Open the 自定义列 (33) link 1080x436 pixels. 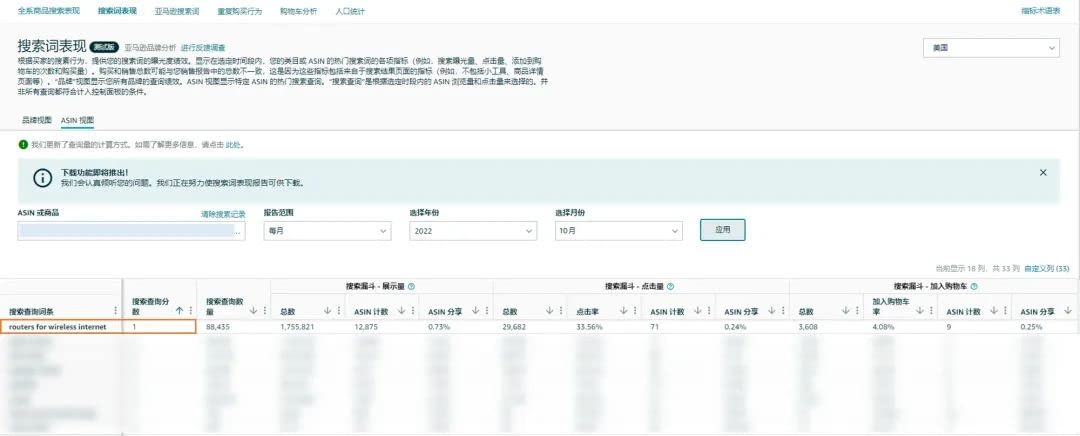point(1047,268)
